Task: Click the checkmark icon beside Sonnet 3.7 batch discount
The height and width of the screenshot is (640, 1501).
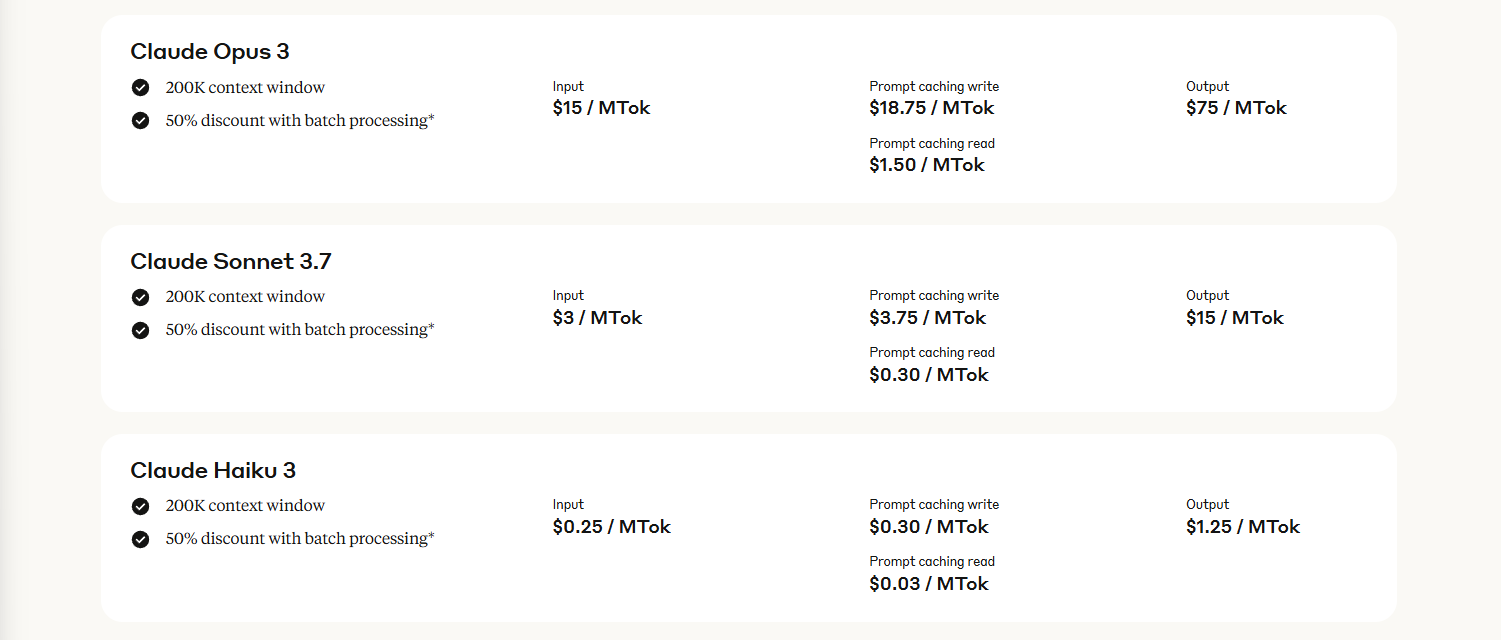Action: pos(140,330)
